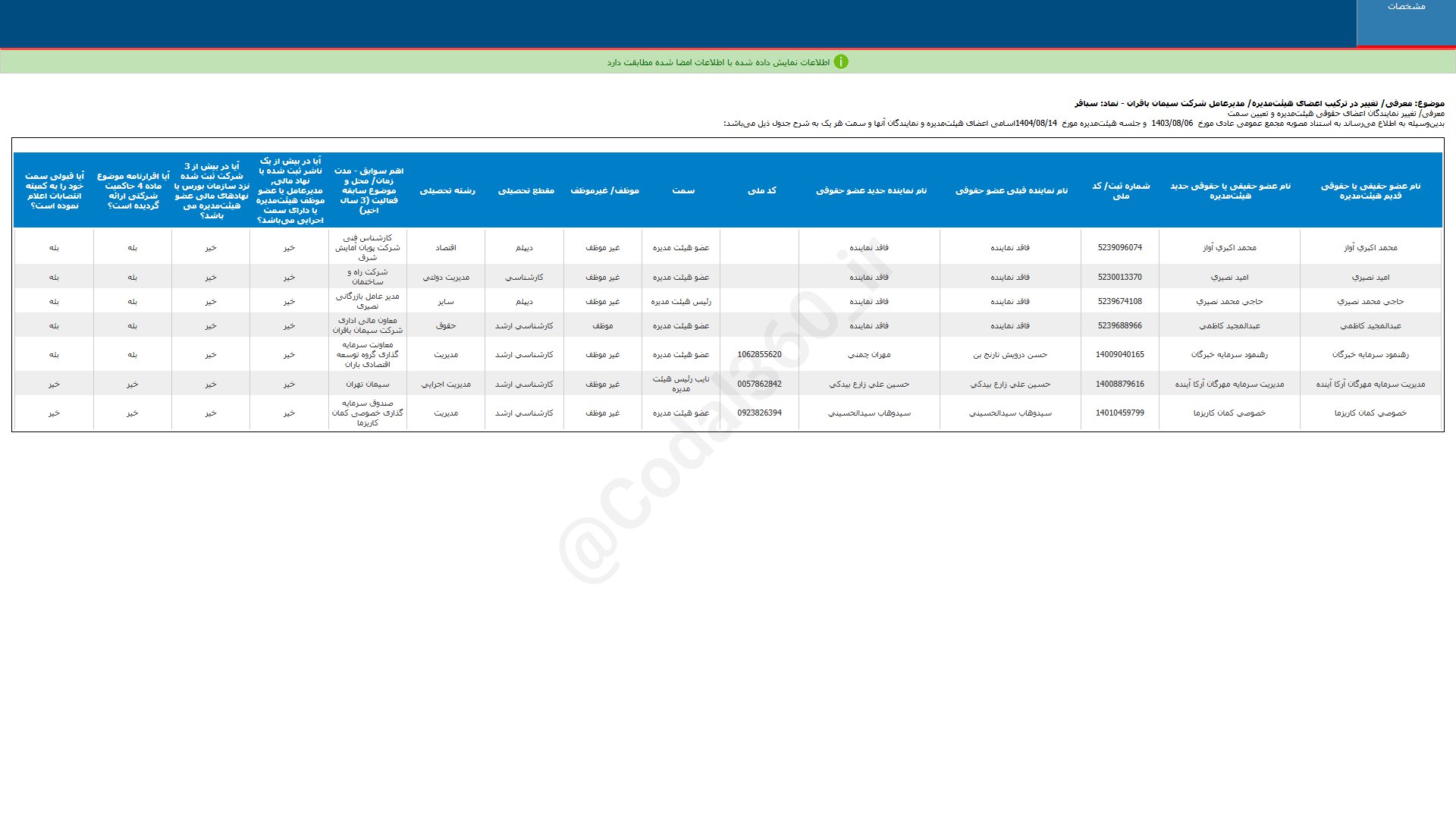Click the سمت column header
The image size is (1456, 819).
coord(683,190)
